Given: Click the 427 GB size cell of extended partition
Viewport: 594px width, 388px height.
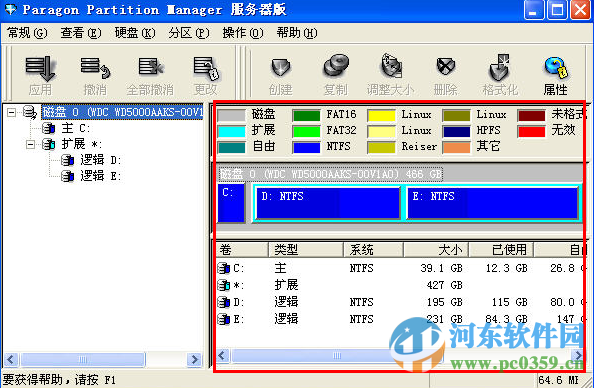Looking at the screenshot, I should [x=444, y=285].
